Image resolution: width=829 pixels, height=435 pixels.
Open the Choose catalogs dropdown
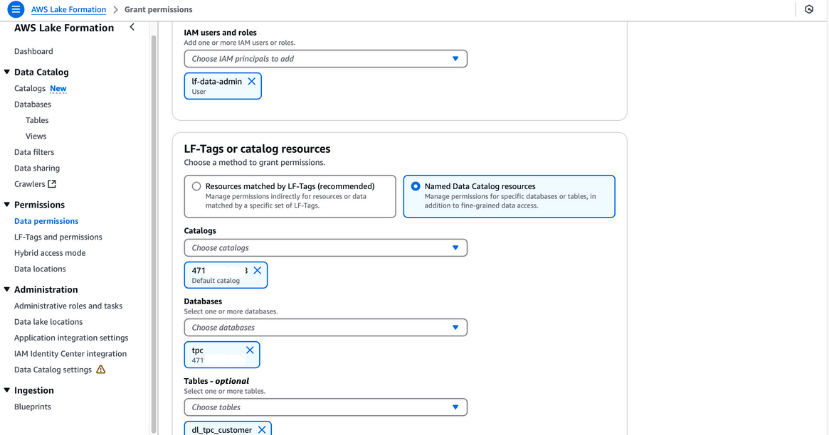click(x=326, y=248)
